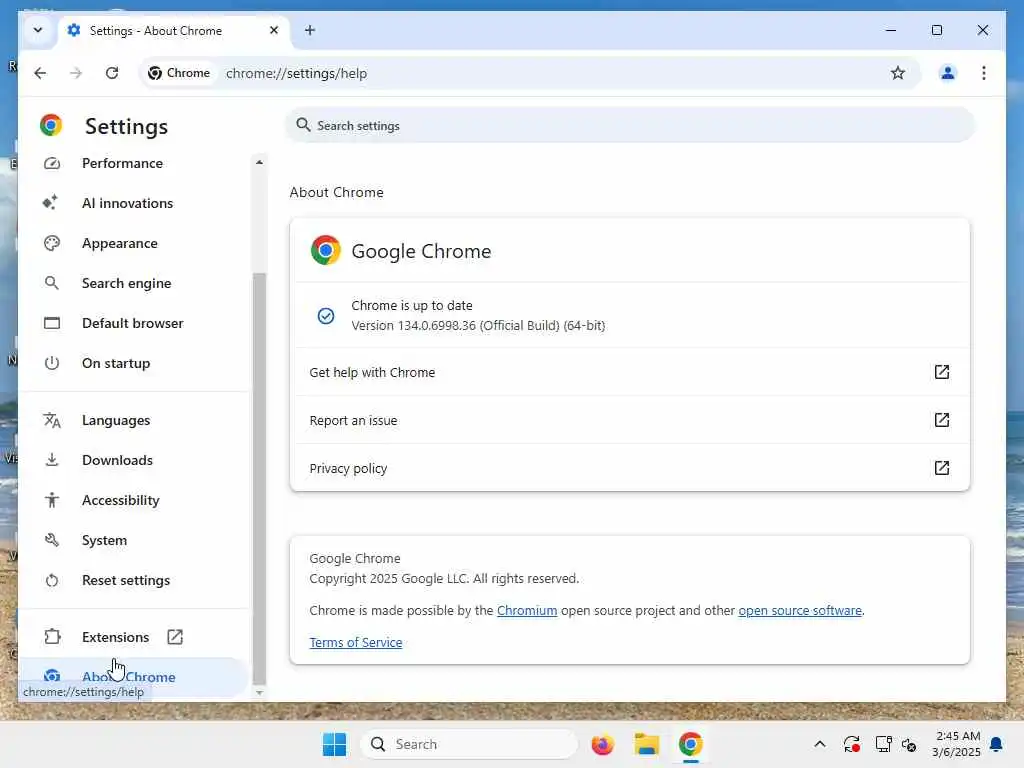
Task: Click the Chrome site info chip
Action: 179,73
